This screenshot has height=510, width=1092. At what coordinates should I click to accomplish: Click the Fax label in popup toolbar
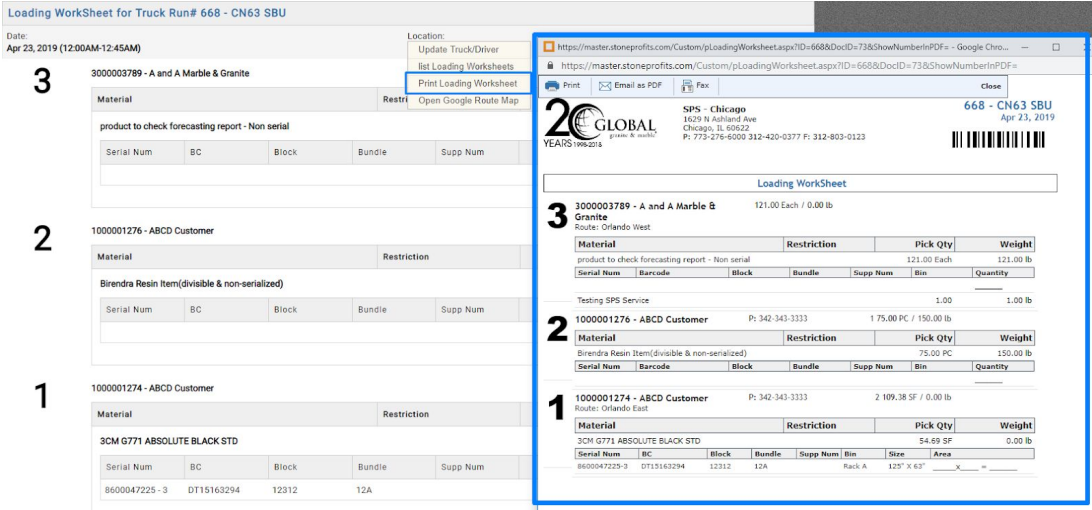click(x=702, y=85)
